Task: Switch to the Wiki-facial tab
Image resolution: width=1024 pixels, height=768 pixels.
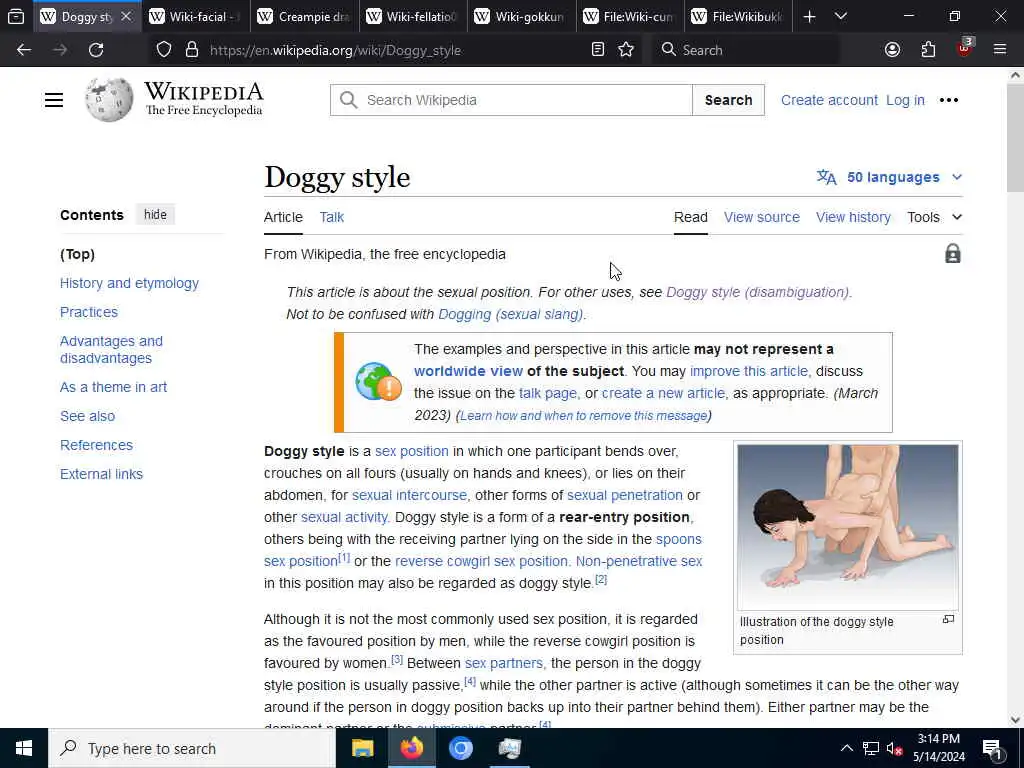Action: click(196, 16)
